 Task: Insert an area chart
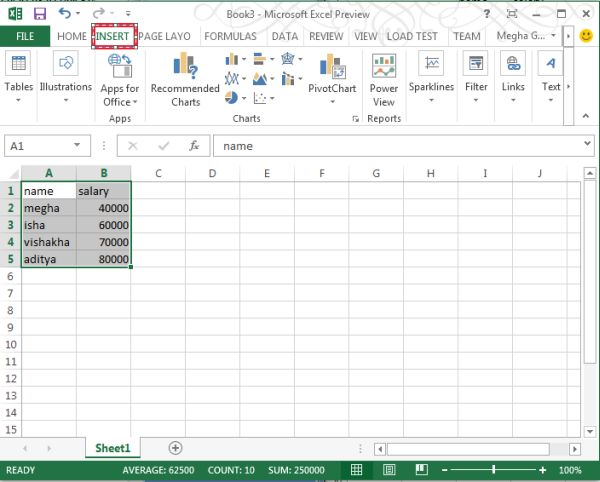(x=260, y=79)
